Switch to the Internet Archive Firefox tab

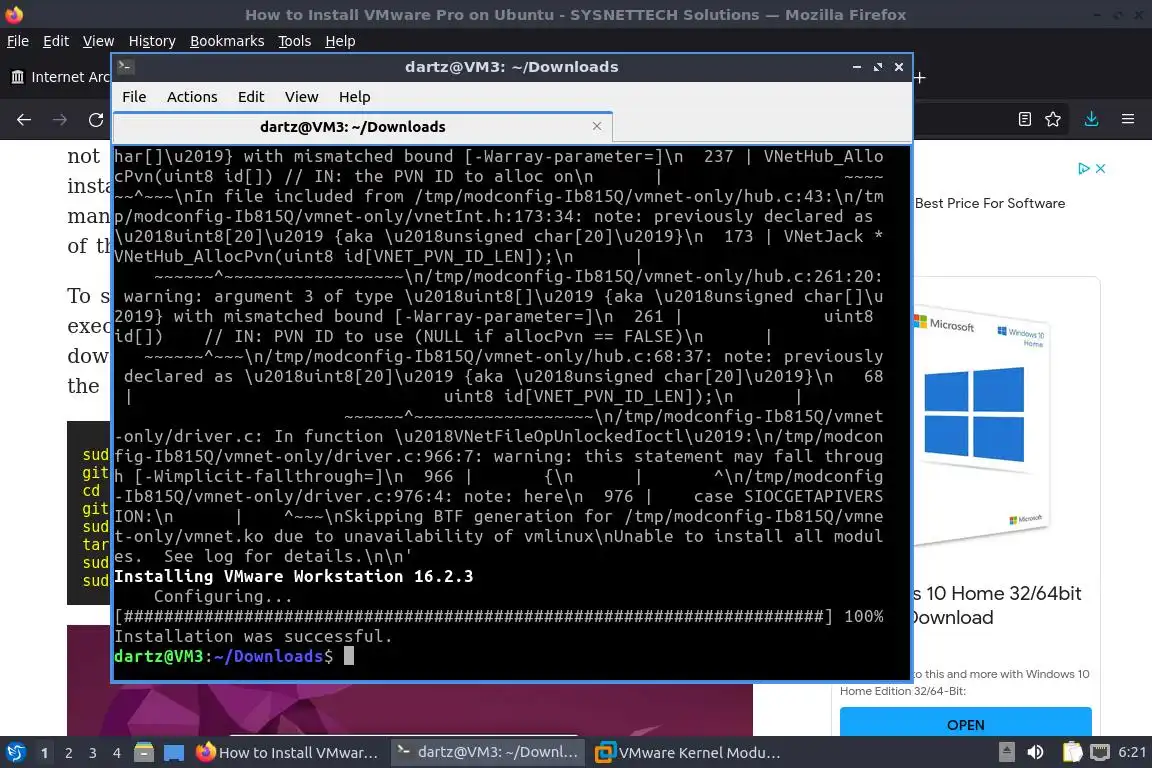click(59, 77)
